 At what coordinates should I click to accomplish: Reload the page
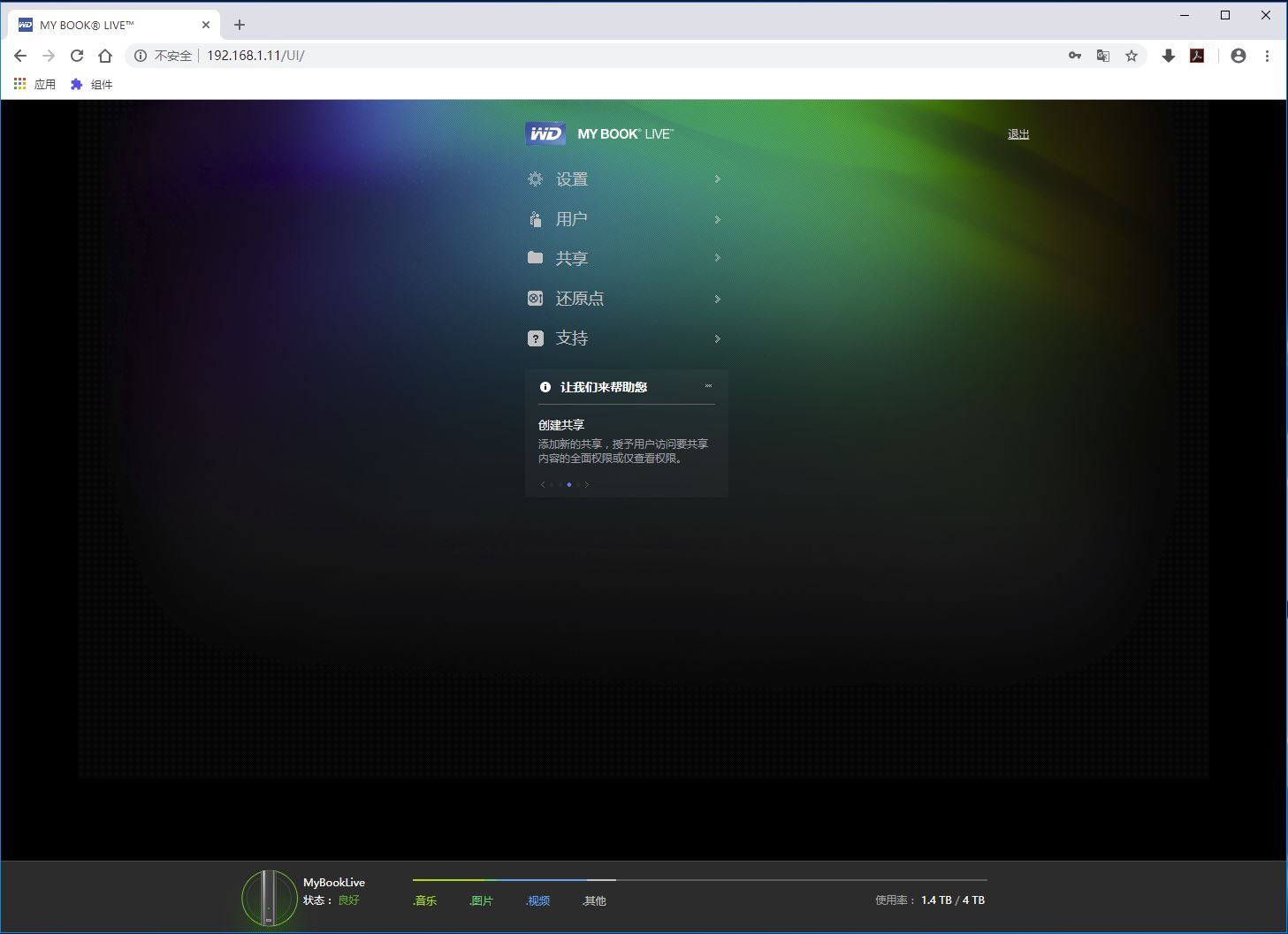[x=77, y=56]
